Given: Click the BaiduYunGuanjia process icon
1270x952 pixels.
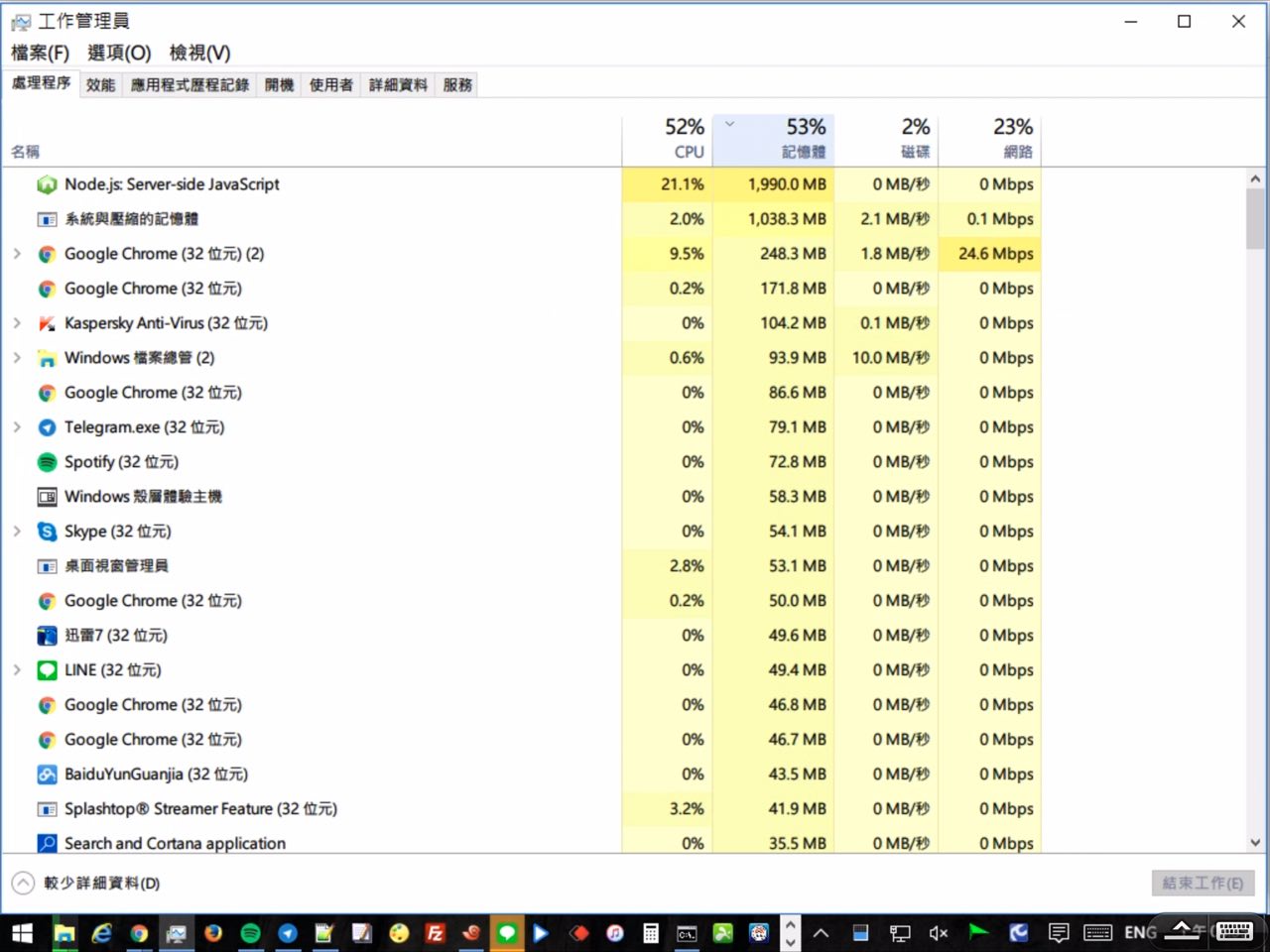Looking at the screenshot, I should [47, 774].
